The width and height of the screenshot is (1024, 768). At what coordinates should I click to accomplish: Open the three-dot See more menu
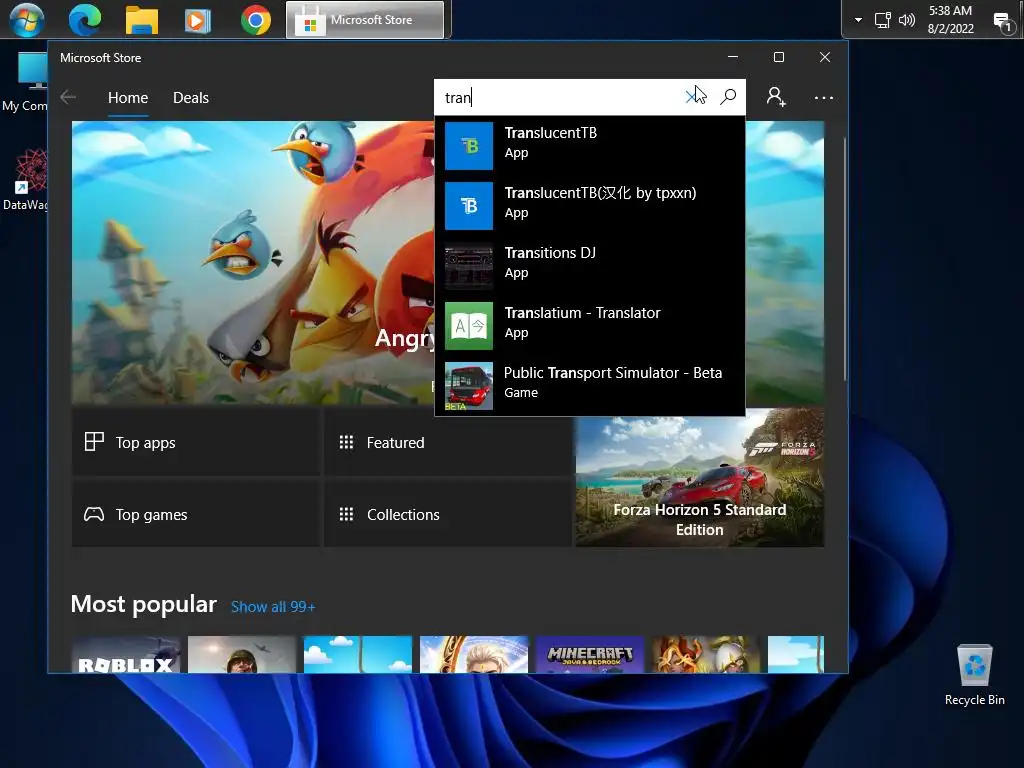tap(824, 98)
